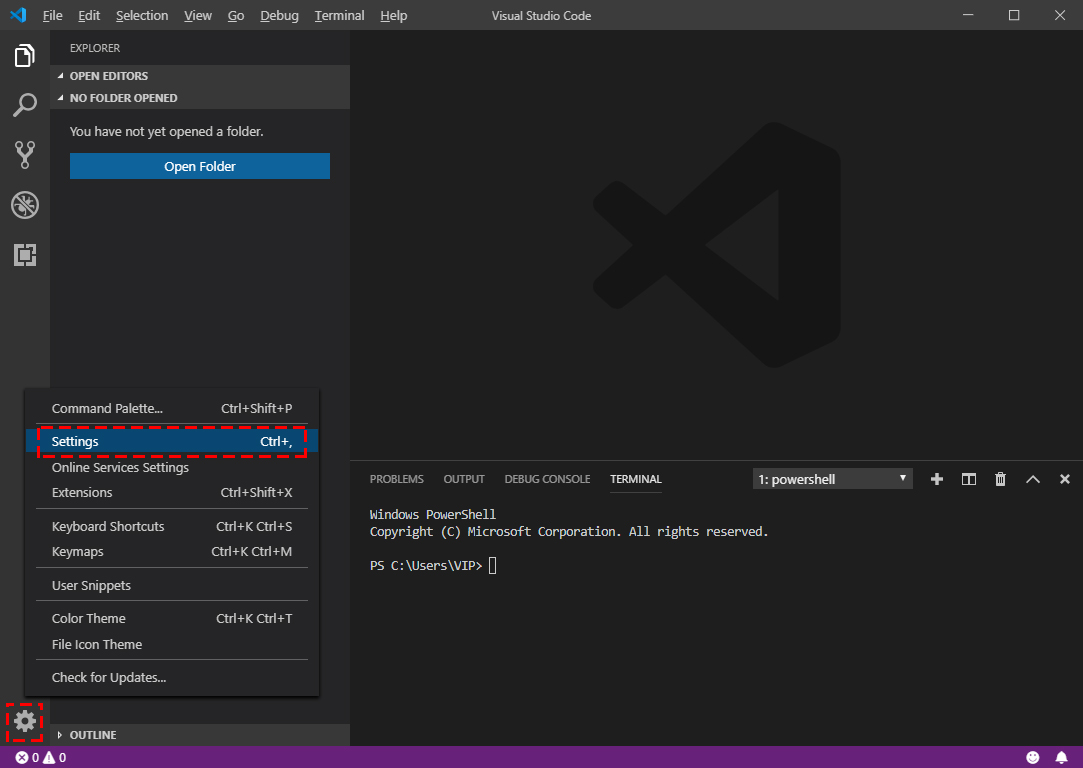Select Settings in the gear menu
Image resolution: width=1083 pixels, height=768 pixels.
coord(172,441)
